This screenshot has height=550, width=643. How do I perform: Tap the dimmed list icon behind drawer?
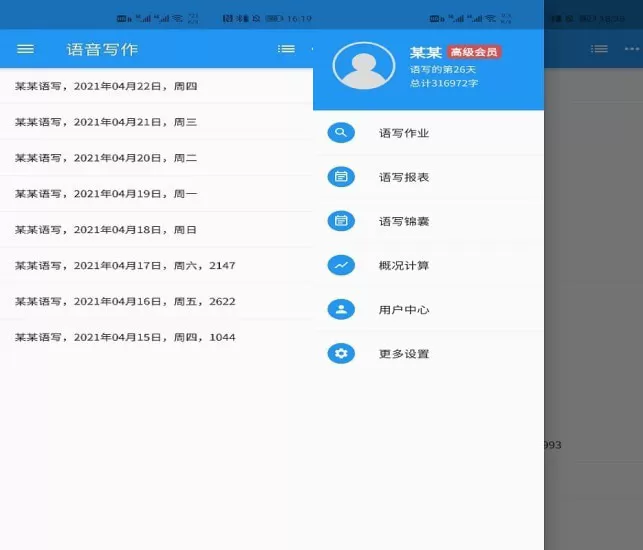pyautogui.click(x=599, y=49)
